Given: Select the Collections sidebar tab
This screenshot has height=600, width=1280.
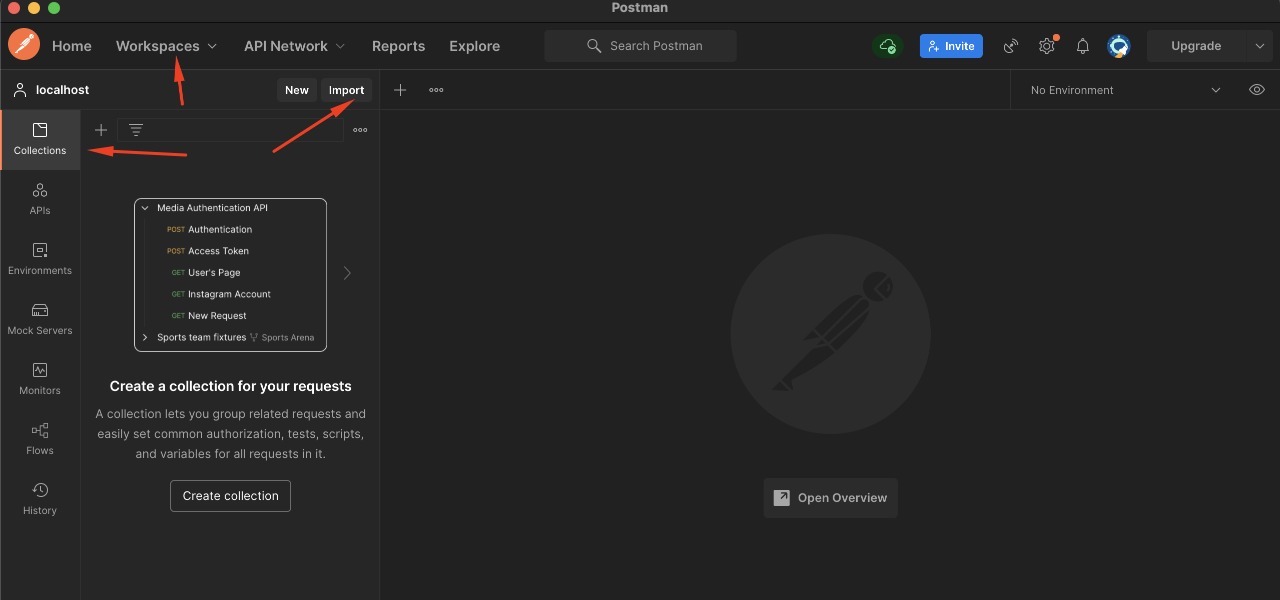Looking at the screenshot, I should pos(40,140).
